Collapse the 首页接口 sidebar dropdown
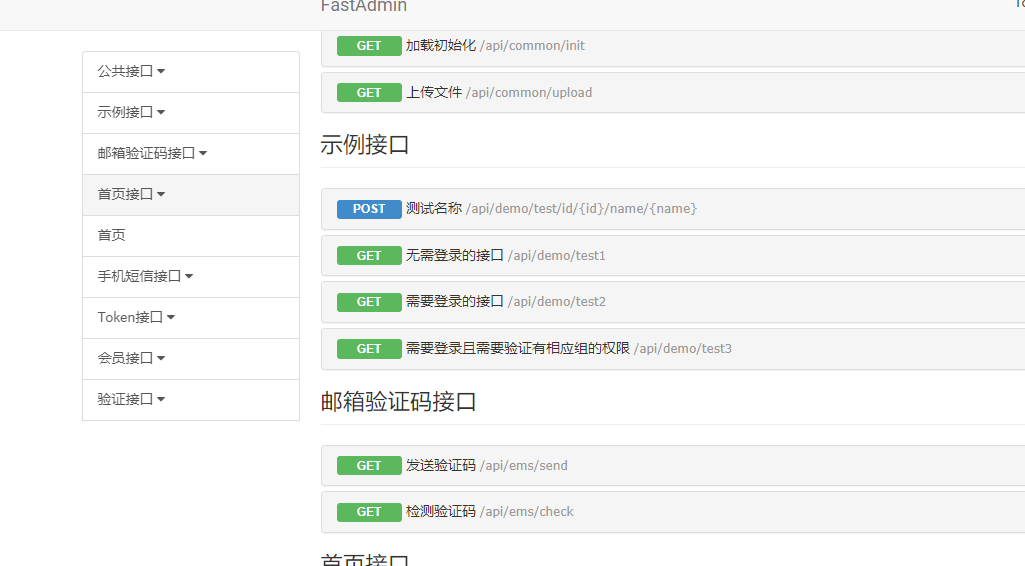Image resolution: width=1025 pixels, height=566 pixels. tap(131, 195)
